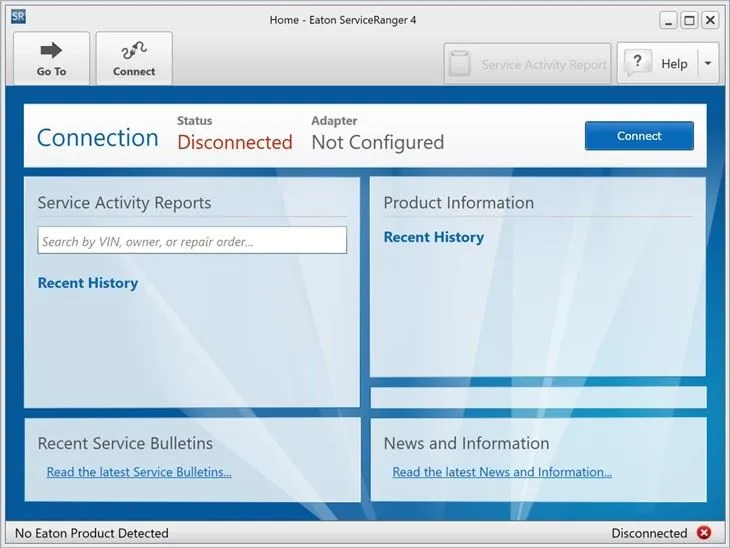Screen dimensions: 730x548
Task: Click the SR application icon in title bar
Action: pos(18,17)
